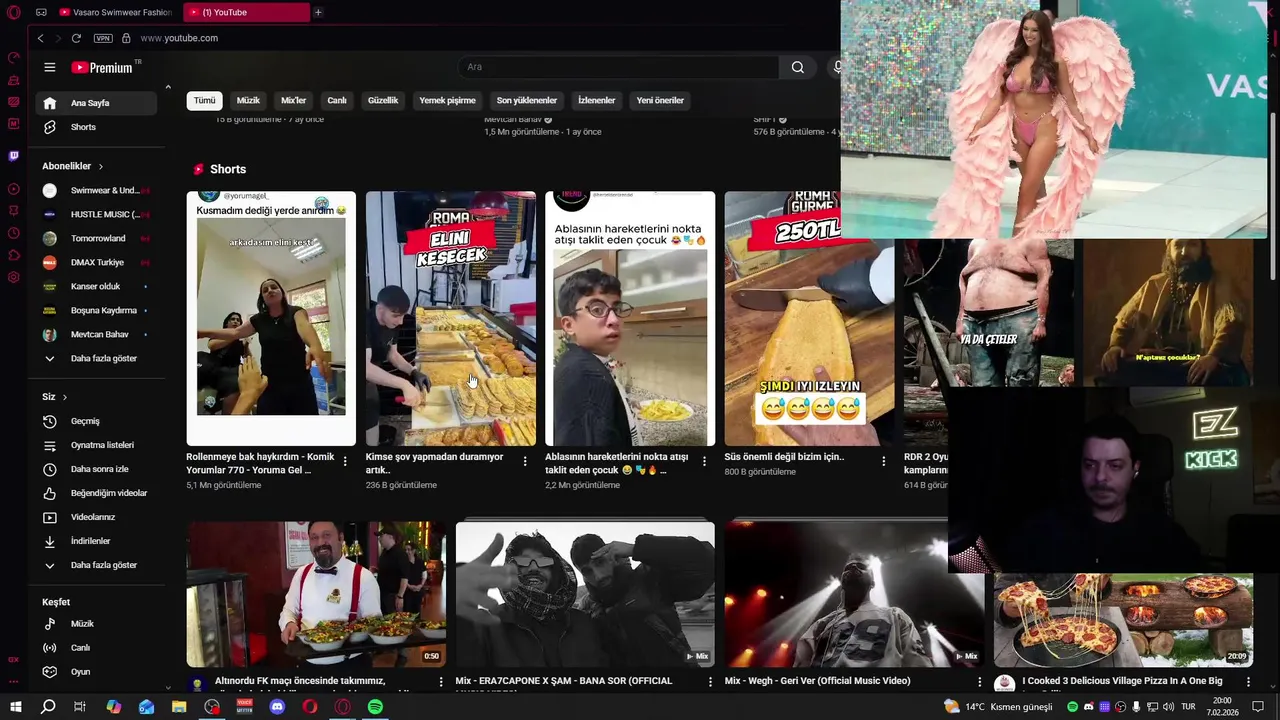
Task: Open options menu for Süs önemli değil short
Action: tap(883, 461)
